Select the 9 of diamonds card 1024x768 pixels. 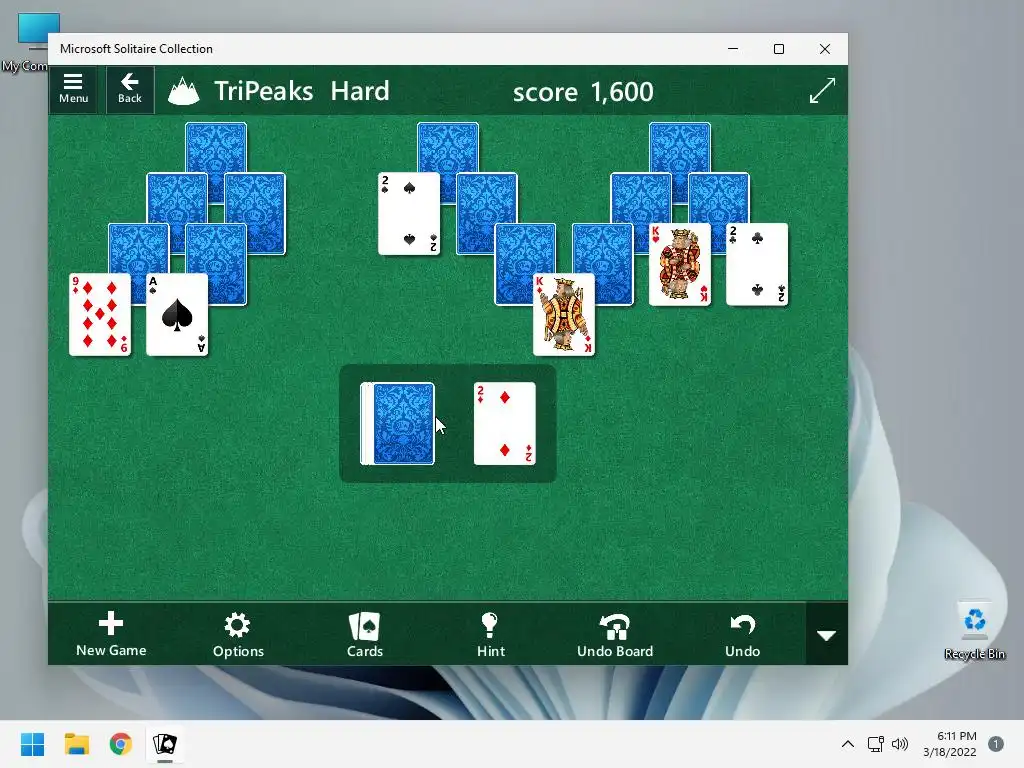coord(100,315)
